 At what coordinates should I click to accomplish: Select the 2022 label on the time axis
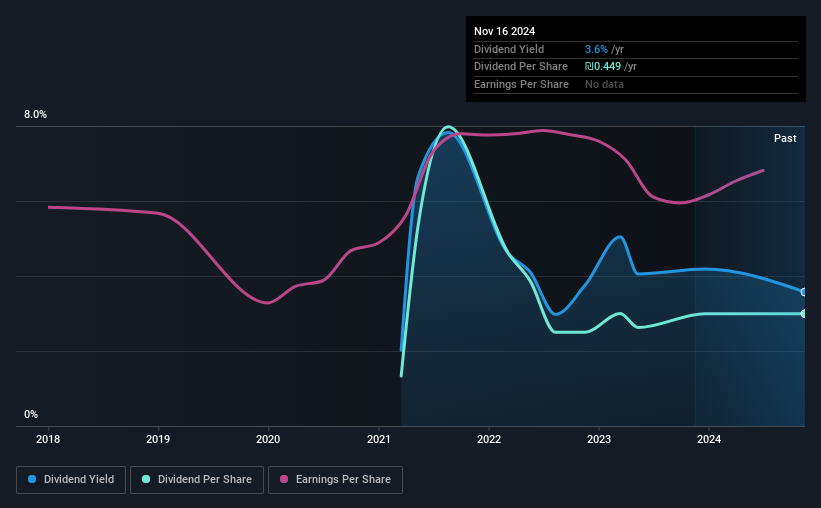(489, 439)
